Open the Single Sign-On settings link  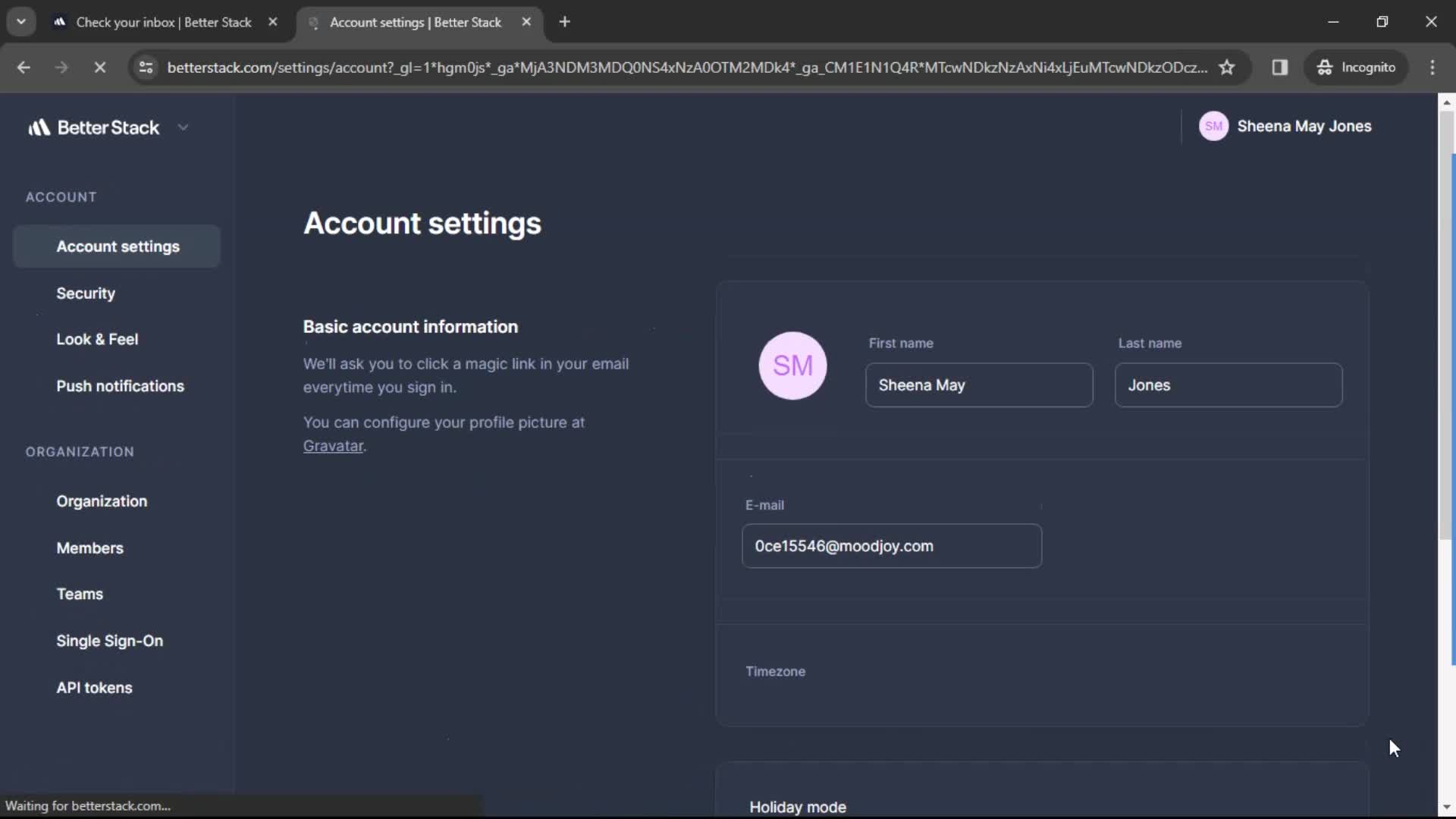tap(109, 640)
